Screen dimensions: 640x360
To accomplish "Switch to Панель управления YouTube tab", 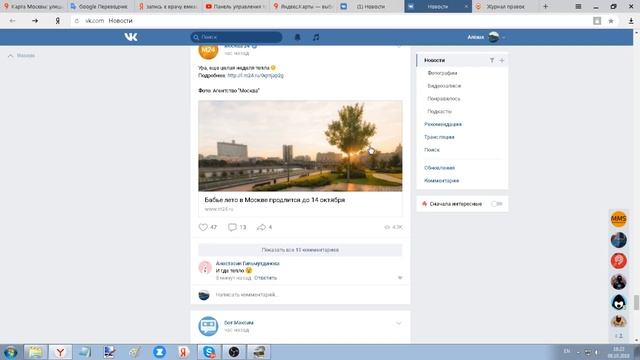I will click(x=236, y=7).
